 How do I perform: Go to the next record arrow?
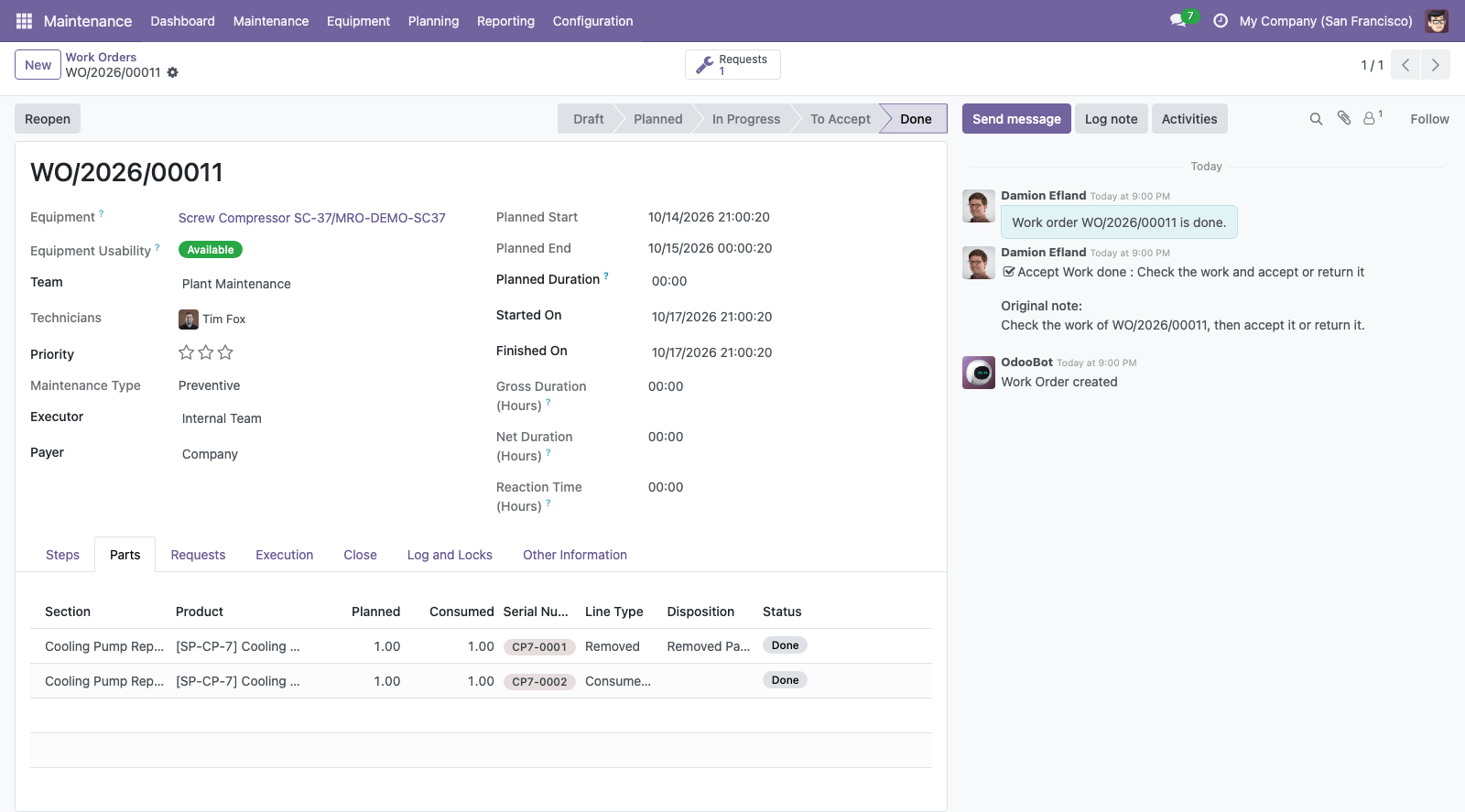click(x=1435, y=65)
